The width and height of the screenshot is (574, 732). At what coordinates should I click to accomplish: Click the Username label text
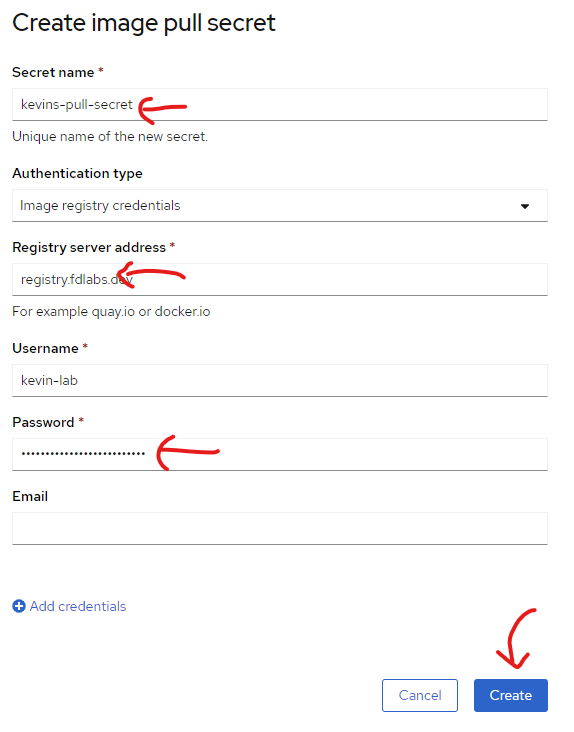click(x=45, y=348)
